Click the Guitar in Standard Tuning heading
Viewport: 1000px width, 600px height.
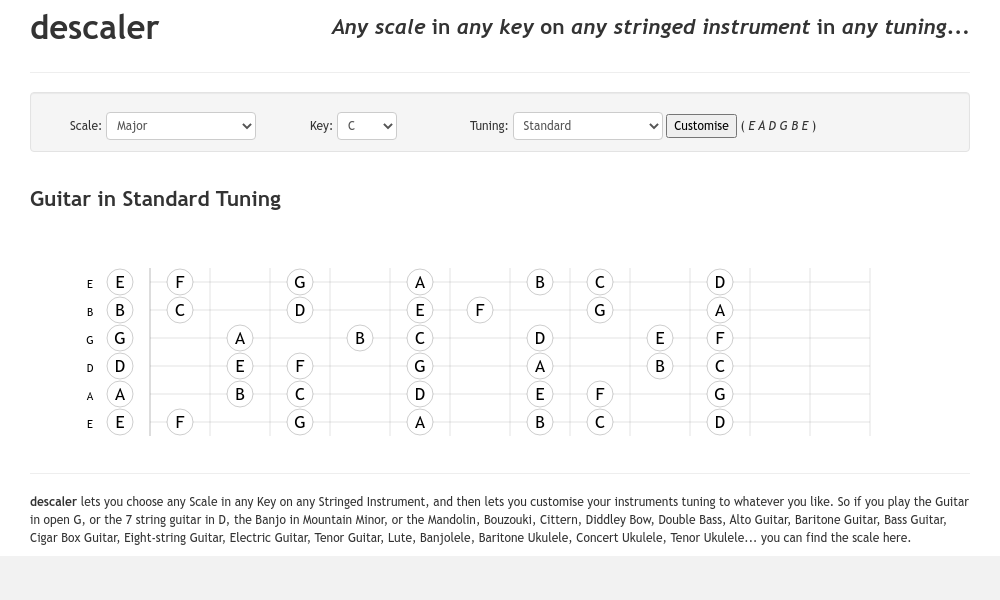156,199
